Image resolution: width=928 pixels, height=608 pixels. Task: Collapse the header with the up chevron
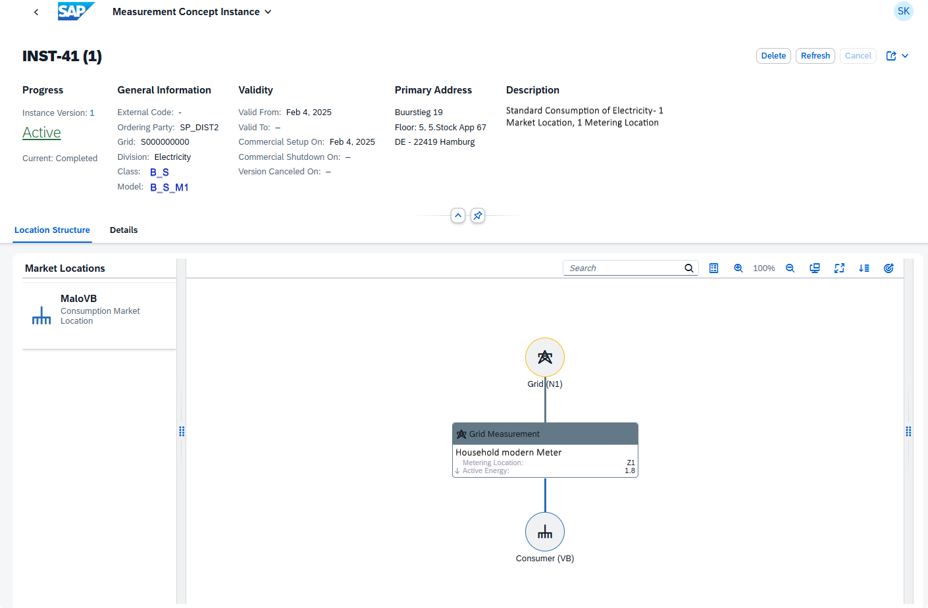(x=458, y=216)
